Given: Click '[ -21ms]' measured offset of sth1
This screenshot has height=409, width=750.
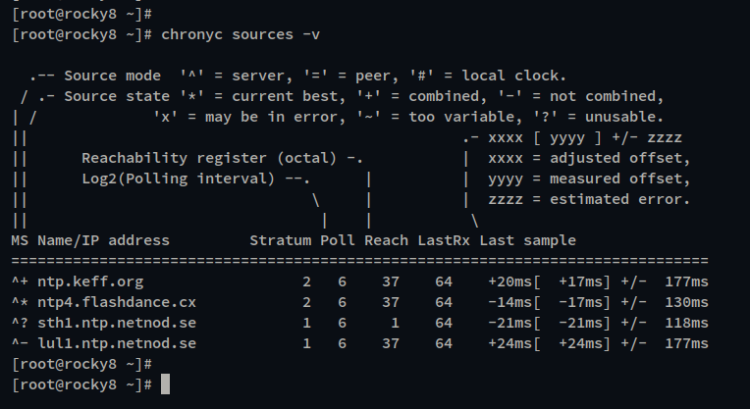Looking at the screenshot, I should (x=572, y=323).
